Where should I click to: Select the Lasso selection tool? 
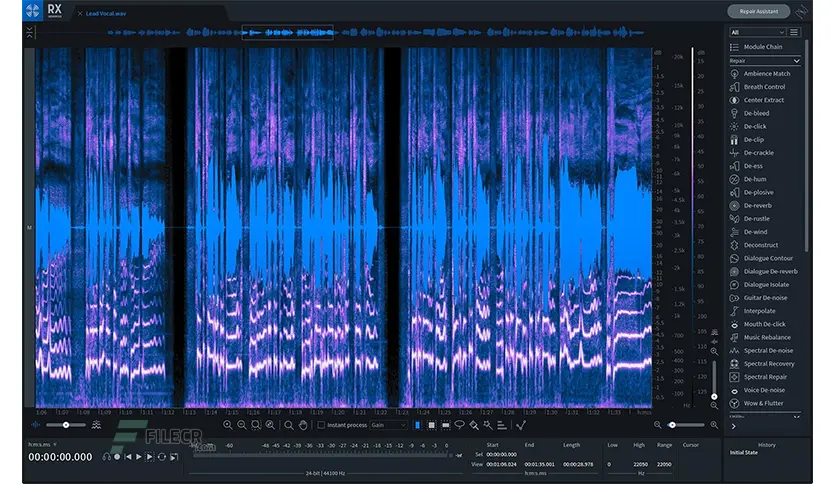(459, 425)
